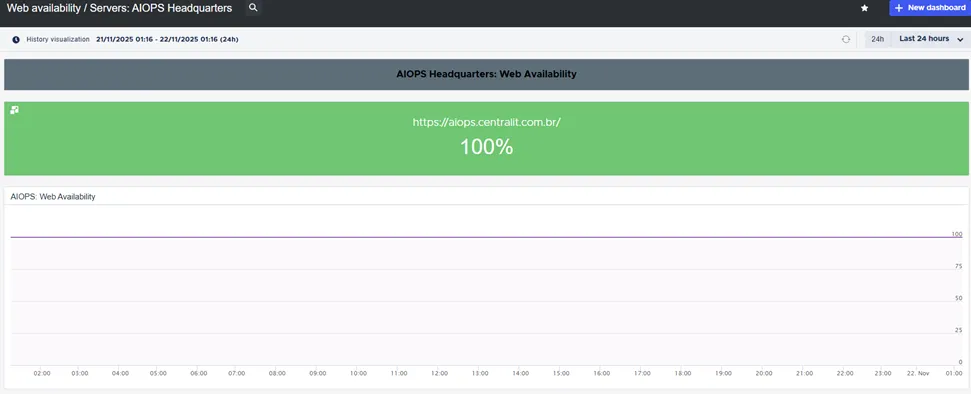Click the 12:00 label on time axis
The image size is (971, 394).
440,374
